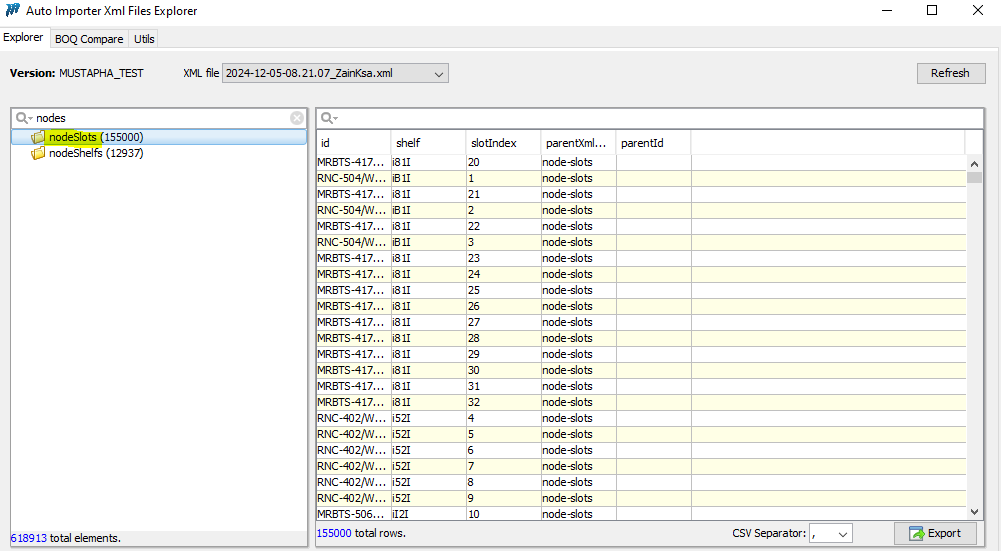Switch to the BOQ Compare tab
This screenshot has width=1001, height=551.
point(89,39)
